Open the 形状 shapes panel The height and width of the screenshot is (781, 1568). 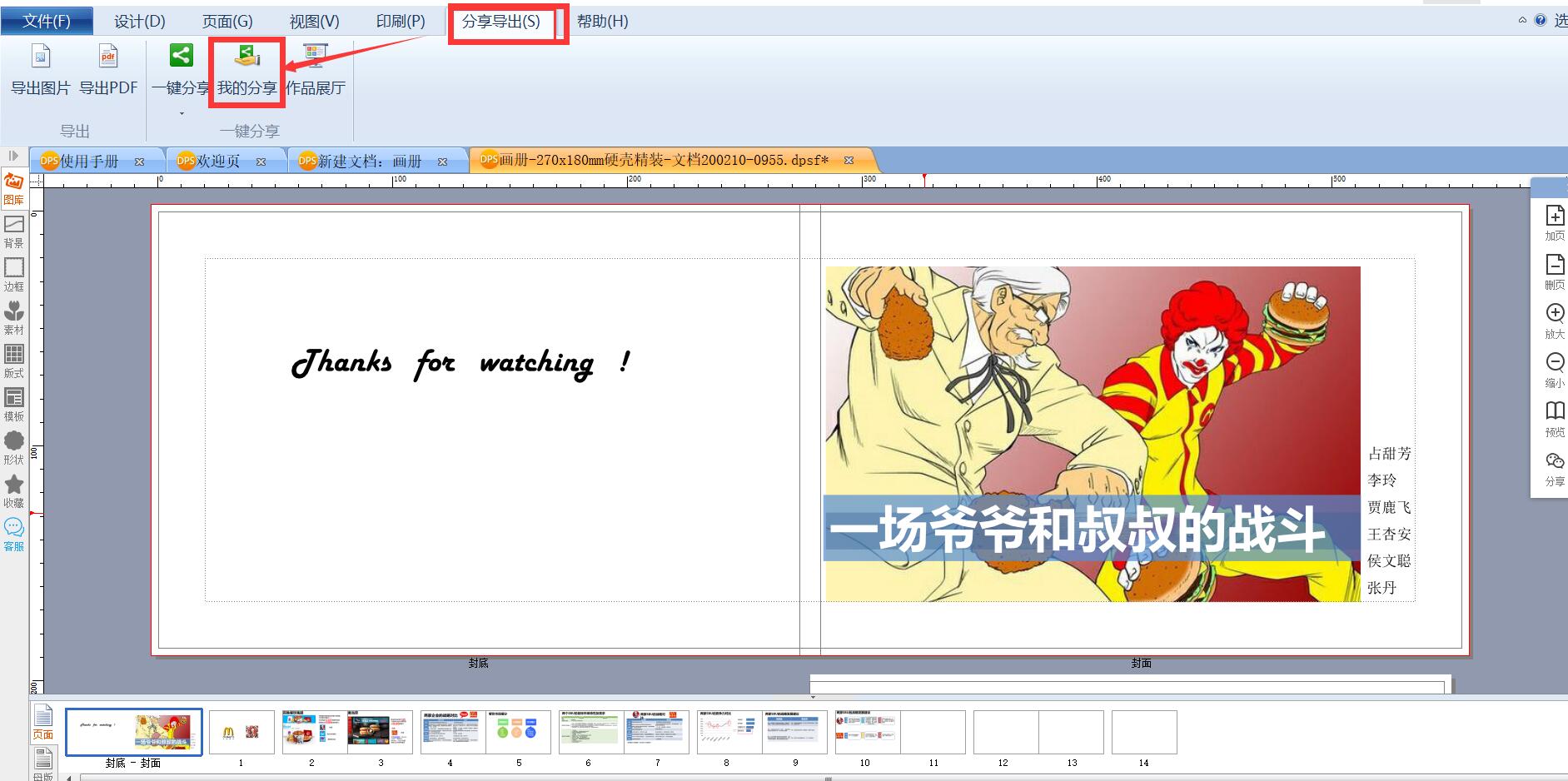[14, 449]
